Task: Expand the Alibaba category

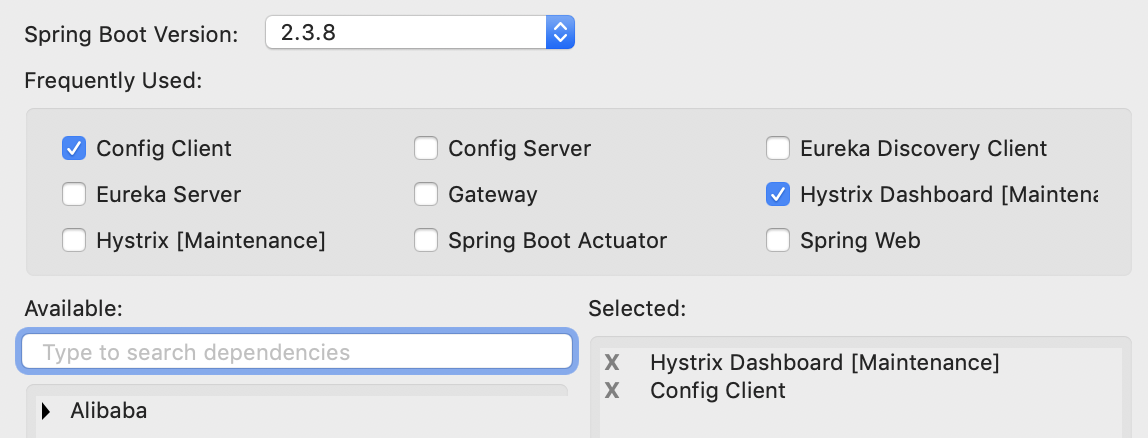Action: [x=47, y=411]
